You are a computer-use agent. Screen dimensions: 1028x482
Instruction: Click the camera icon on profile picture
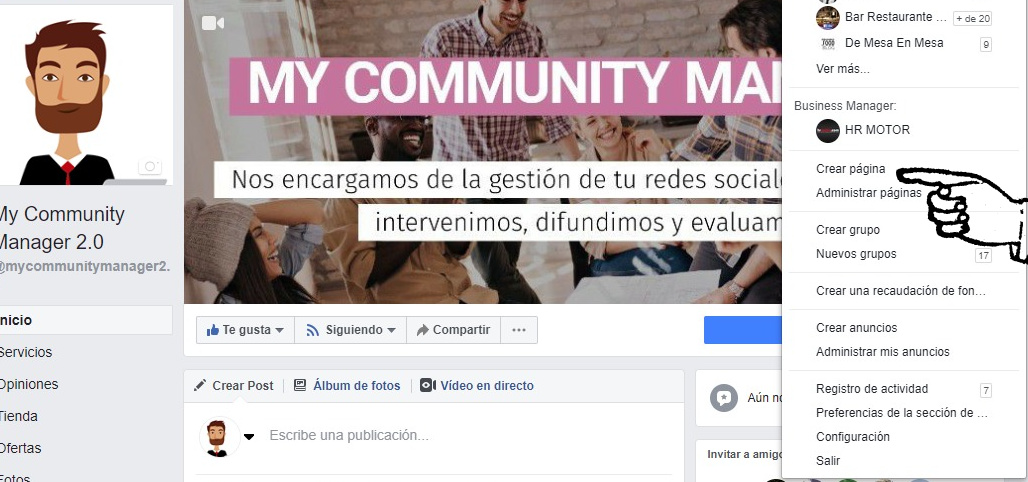point(150,166)
